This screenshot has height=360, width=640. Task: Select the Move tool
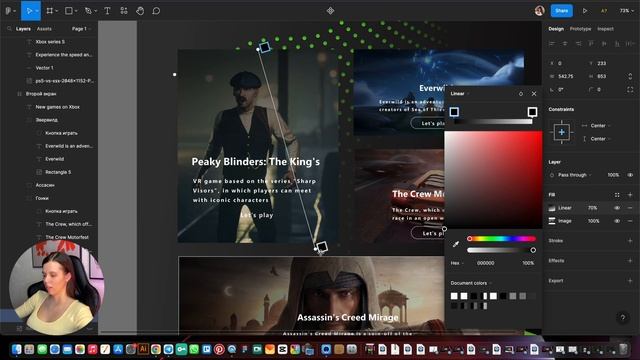click(x=29, y=11)
